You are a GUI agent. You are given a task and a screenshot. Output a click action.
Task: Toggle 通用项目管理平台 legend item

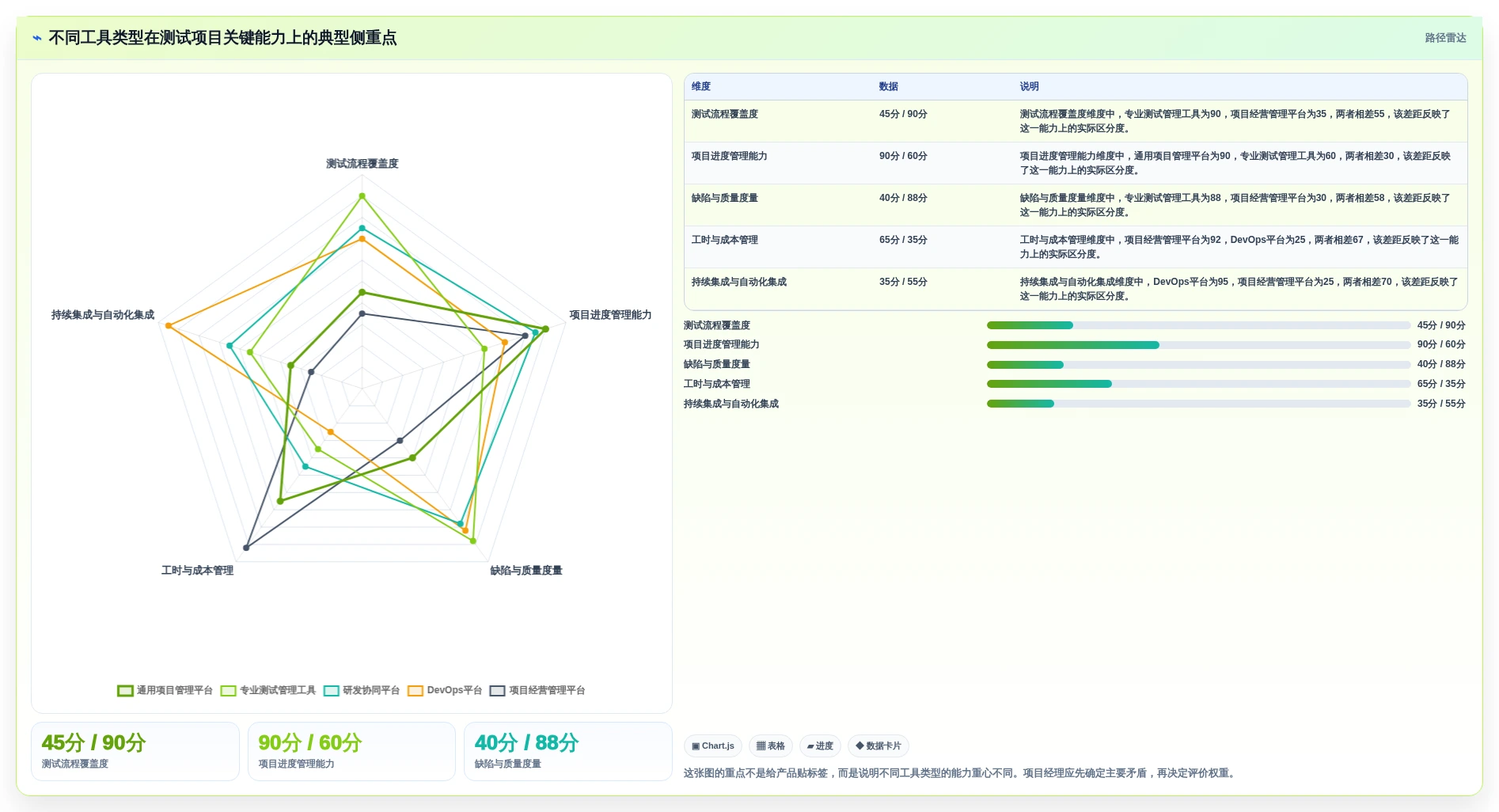coord(165,690)
